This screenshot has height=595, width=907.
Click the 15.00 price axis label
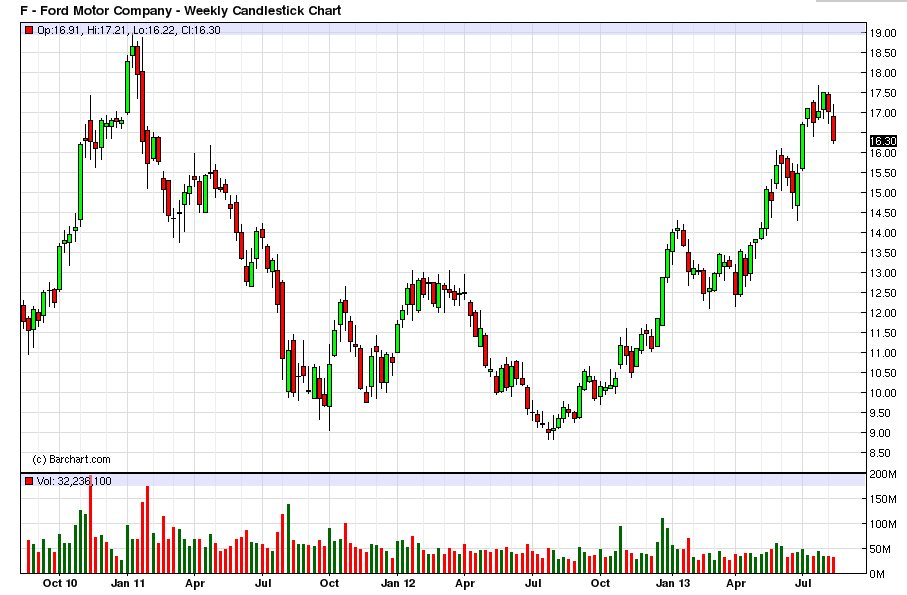pos(883,193)
